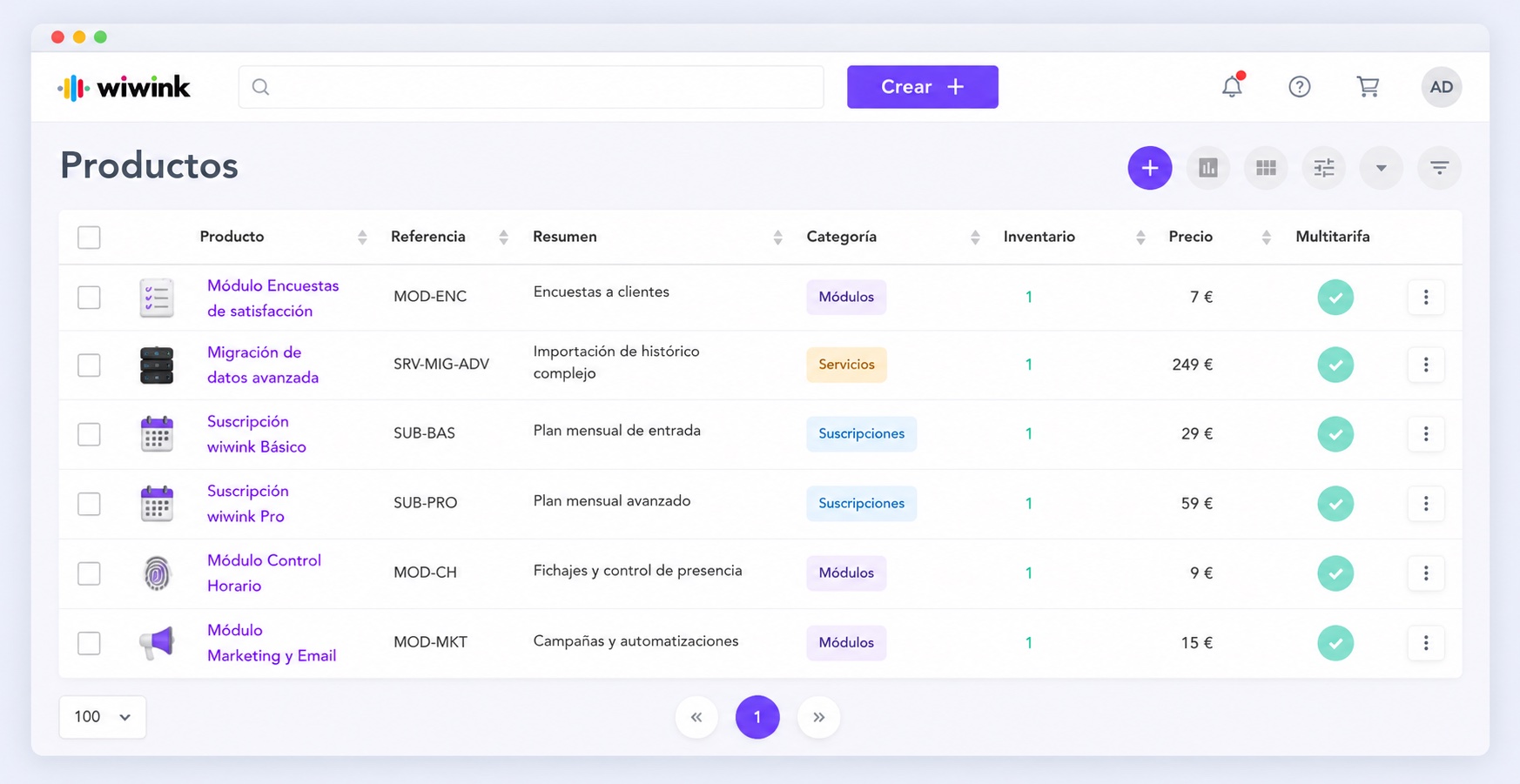Click the Servicios category tag
1520x784 pixels.
click(x=846, y=365)
